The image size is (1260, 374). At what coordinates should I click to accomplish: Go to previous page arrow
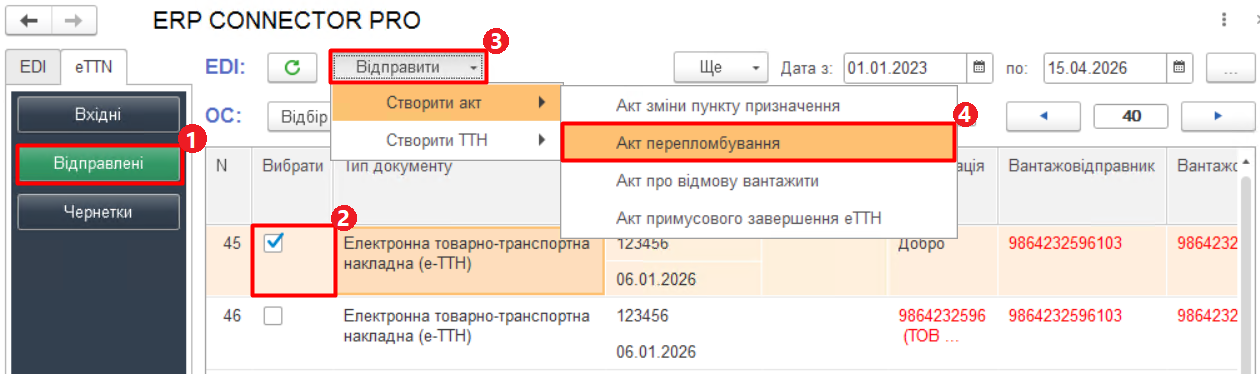pyautogui.click(x=1044, y=116)
